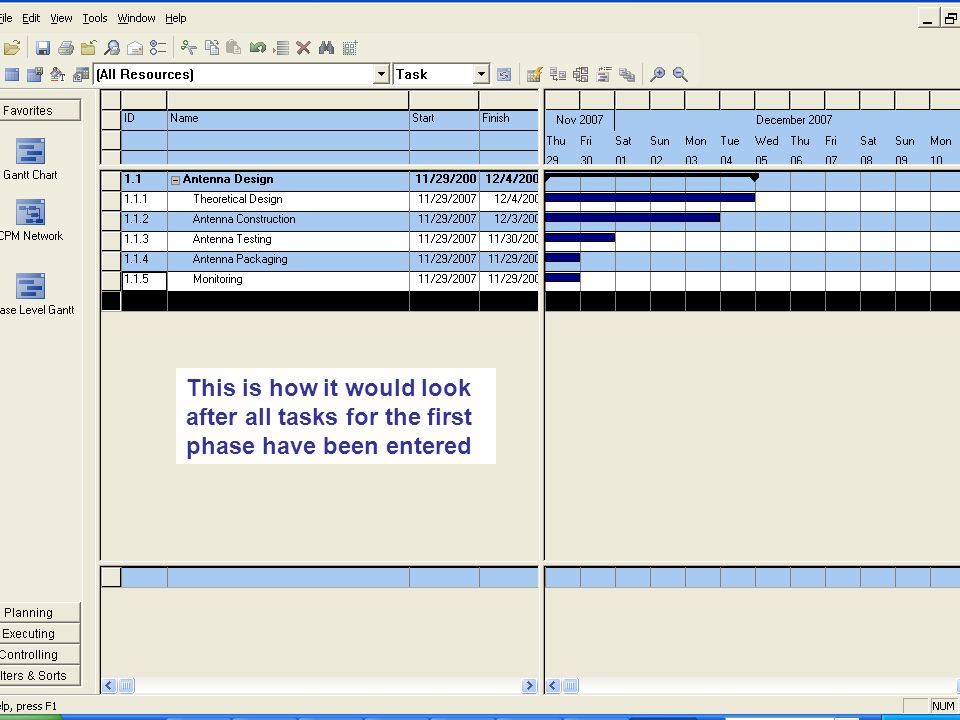Click the task table right scroll arrow

click(529, 686)
